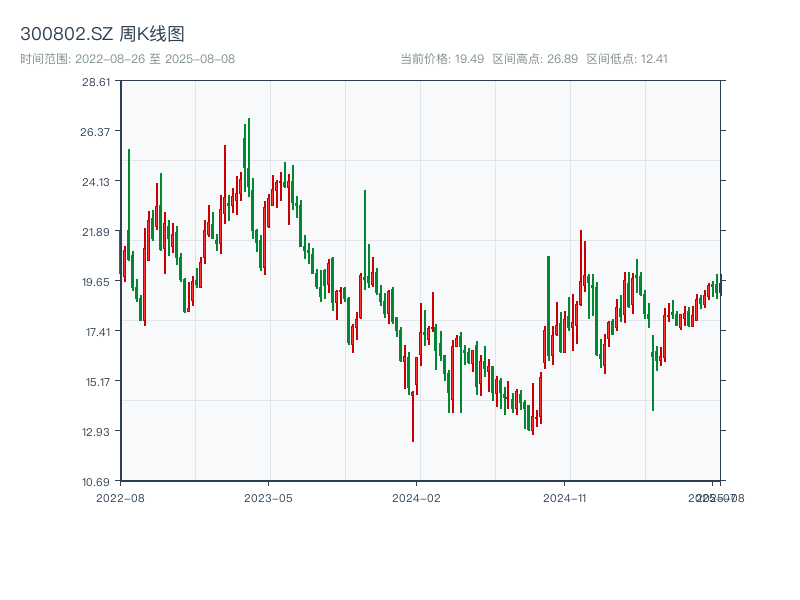Click the highest green candlestick near 26.89

248,150
